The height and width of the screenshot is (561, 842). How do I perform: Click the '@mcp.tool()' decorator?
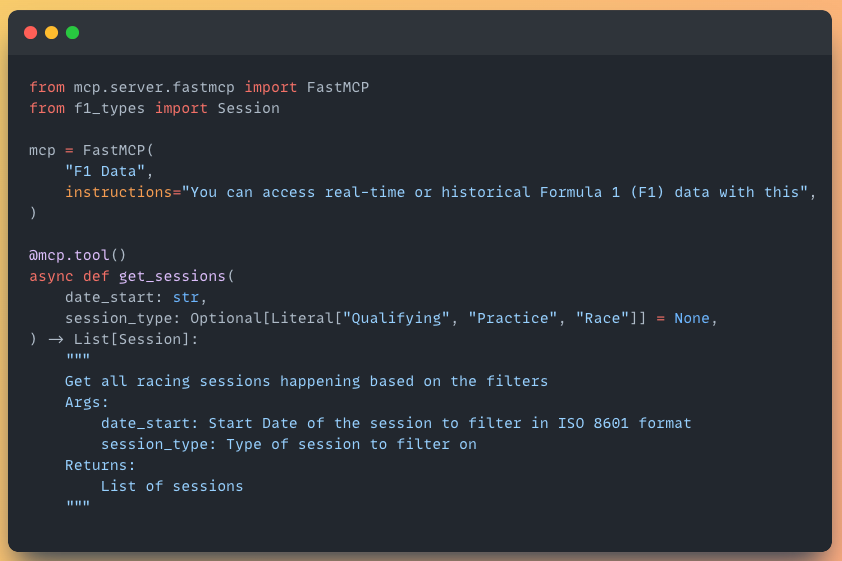[78, 255]
